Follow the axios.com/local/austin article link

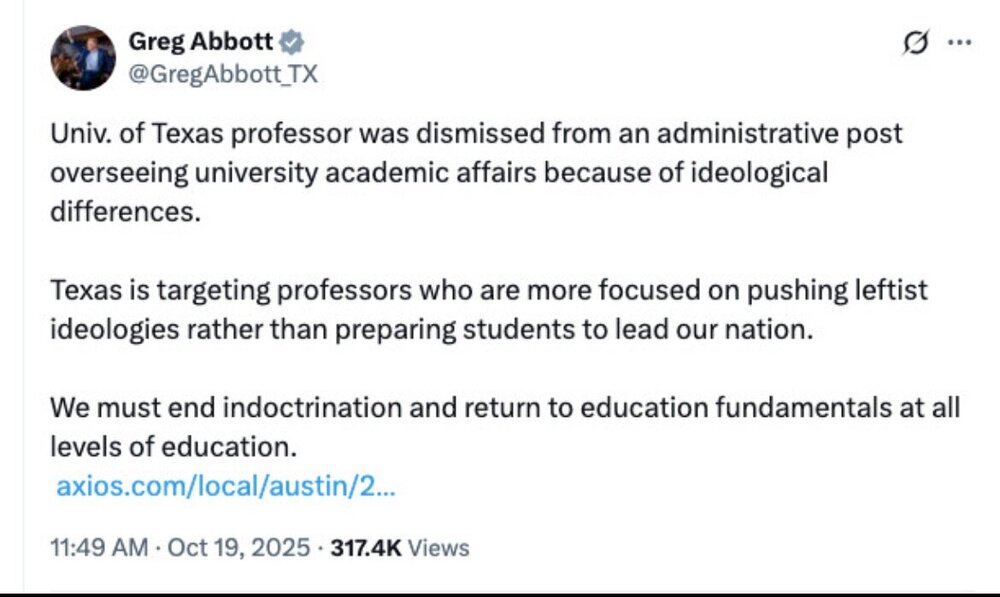pyautogui.click(x=226, y=488)
